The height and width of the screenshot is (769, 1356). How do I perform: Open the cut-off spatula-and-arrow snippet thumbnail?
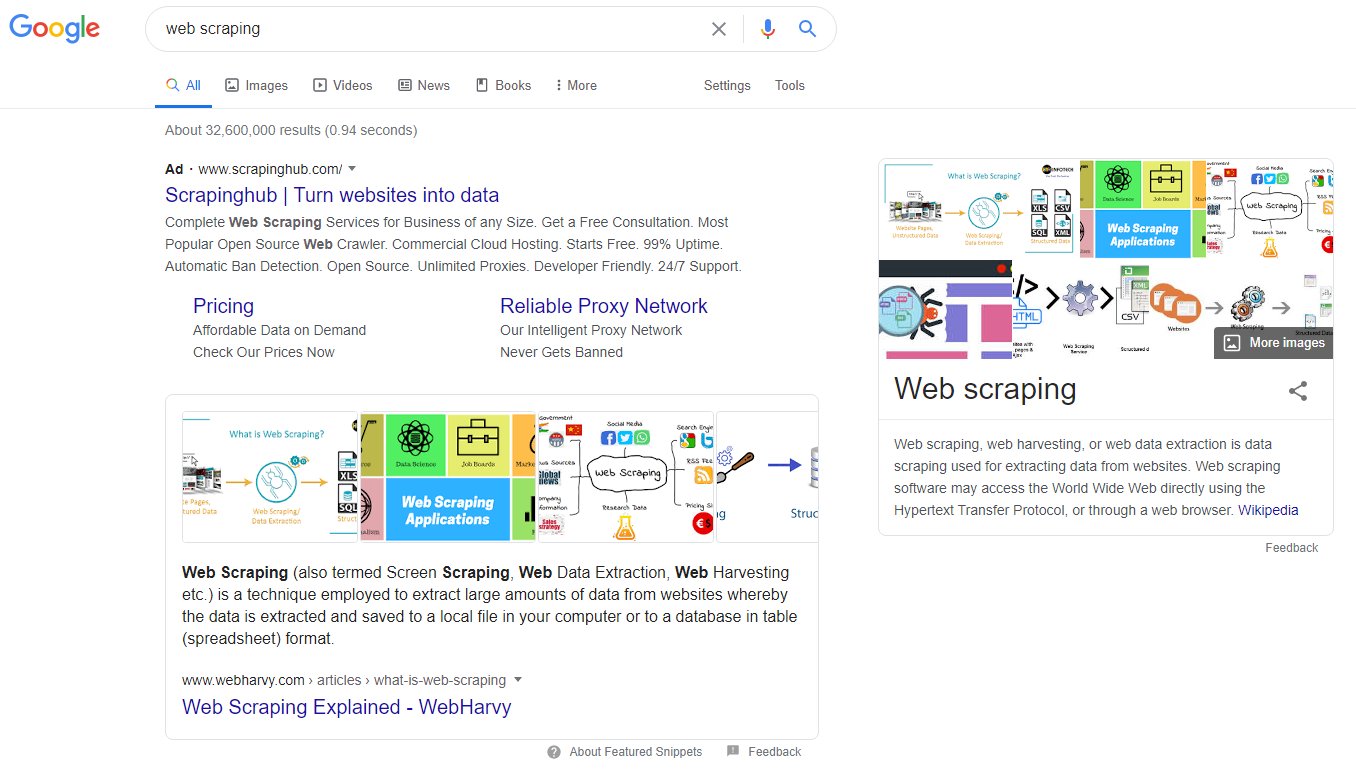(767, 477)
